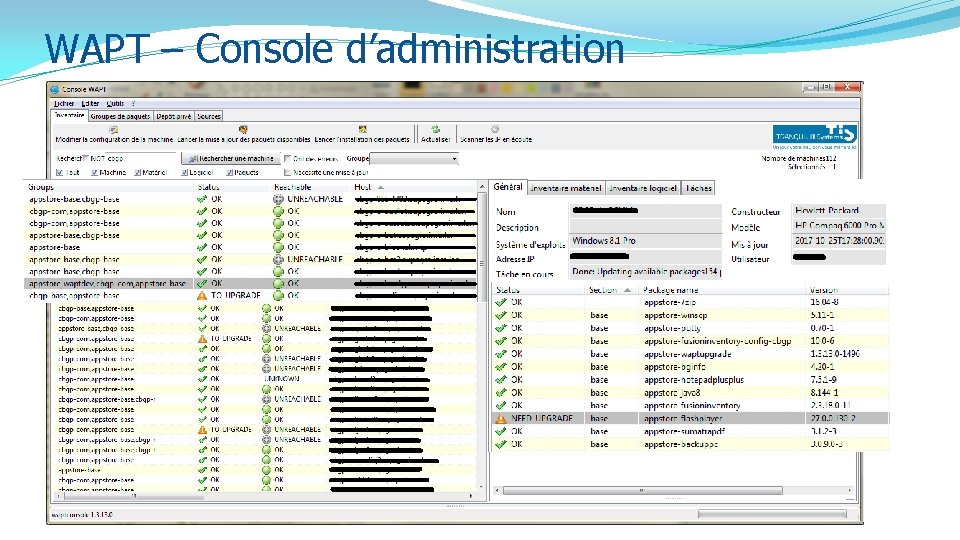This screenshot has height=540, width=960.
Task: Click the status bar progress indicator
Action: (772, 514)
